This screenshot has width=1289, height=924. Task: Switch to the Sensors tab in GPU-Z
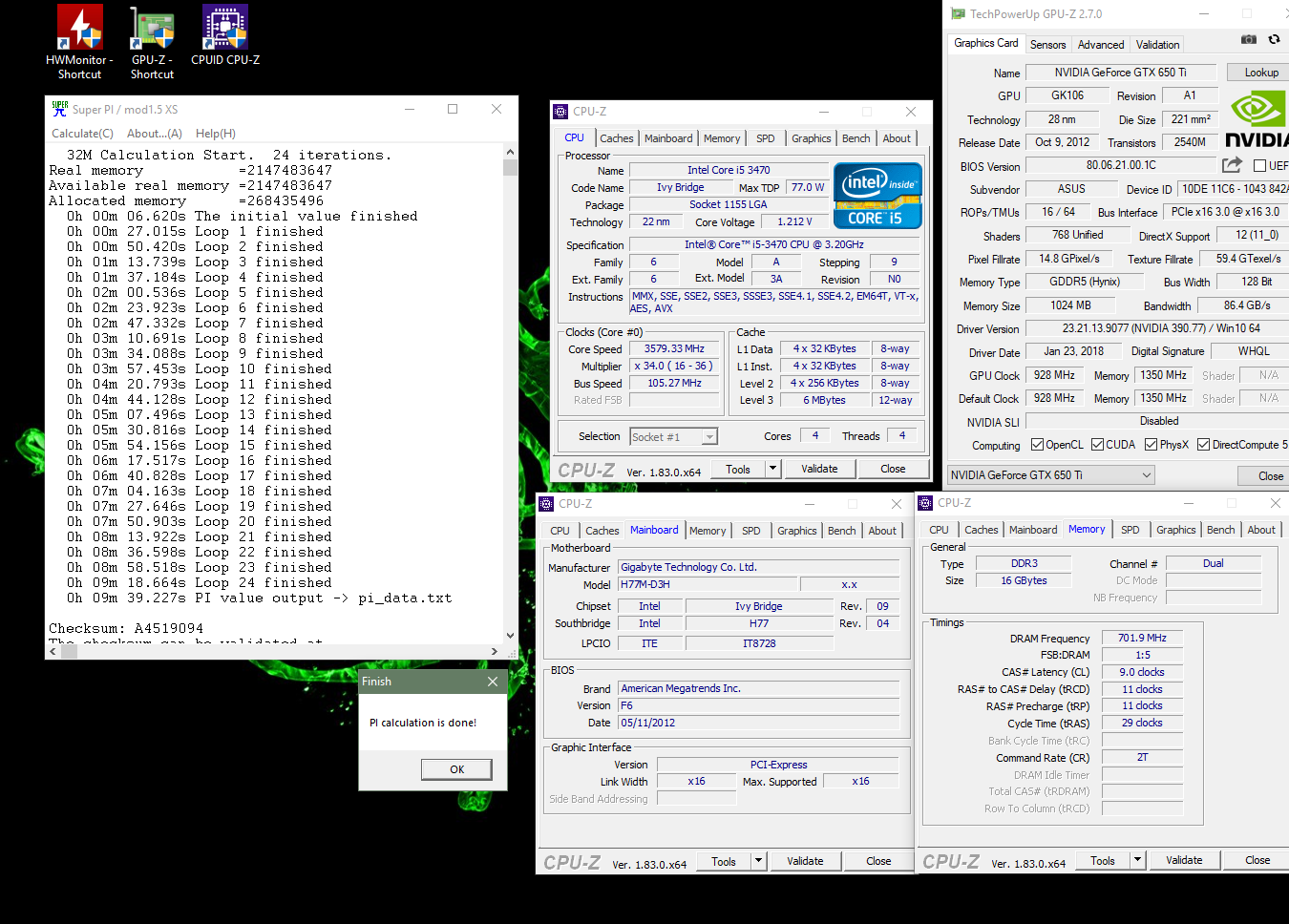click(1047, 45)
